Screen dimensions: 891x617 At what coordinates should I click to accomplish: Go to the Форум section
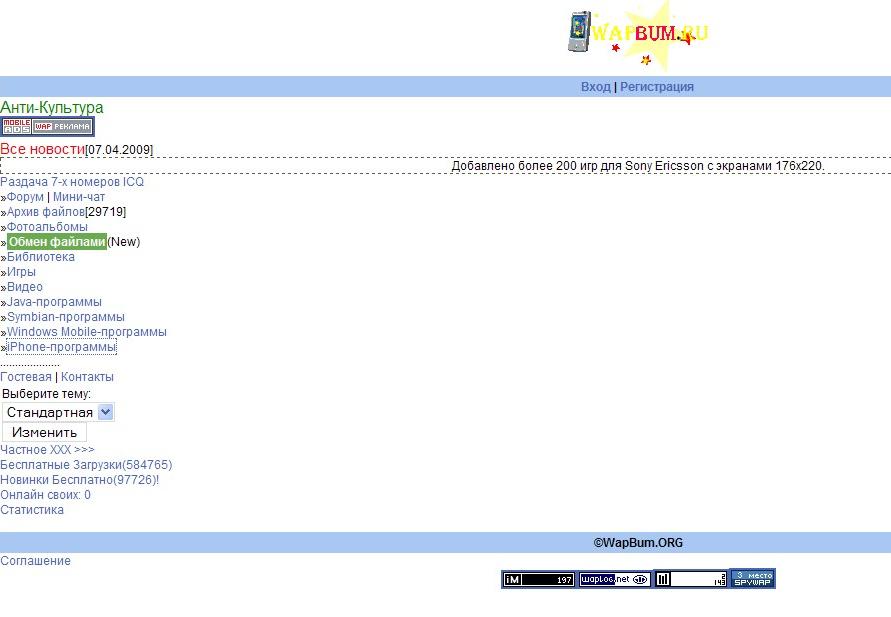pyautogui.click(x=25, y=197)
